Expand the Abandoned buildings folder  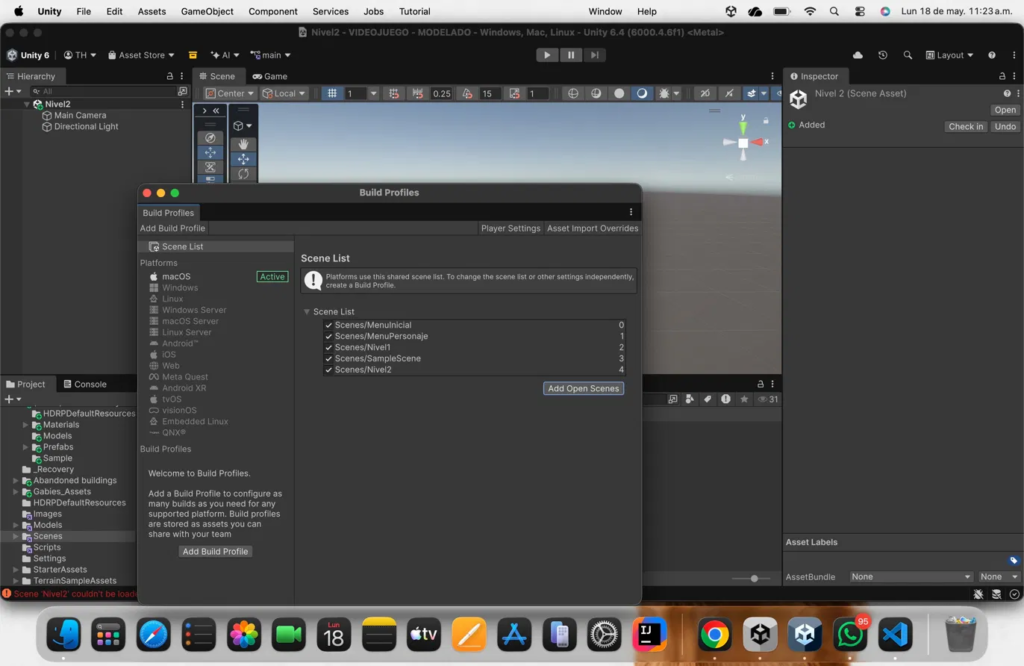tap(16, 480)
